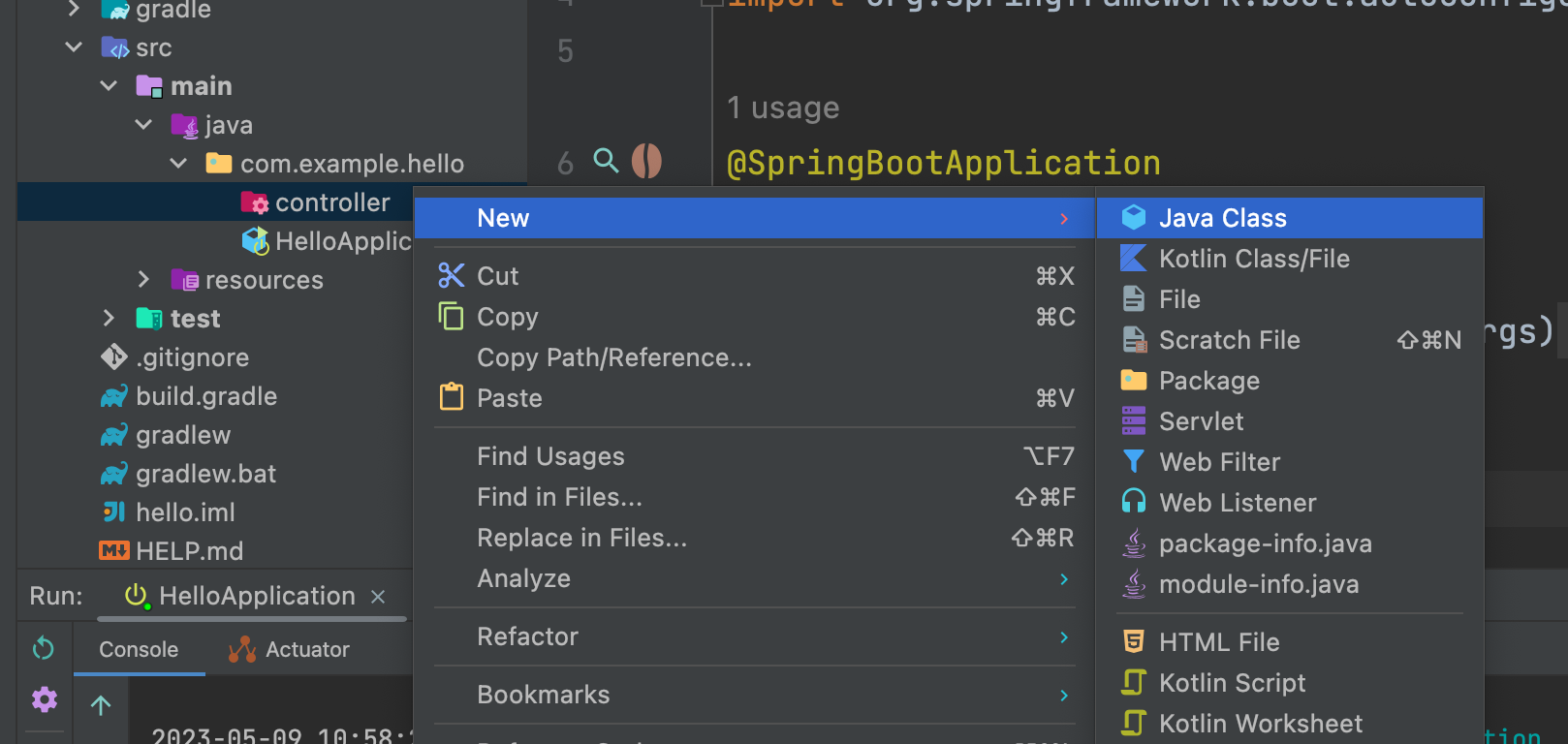Click the Copy icon in context menu
Image resolution: width=1568 pixels, height=744 pixels.
pyautogui.click(x=451, y=316)
